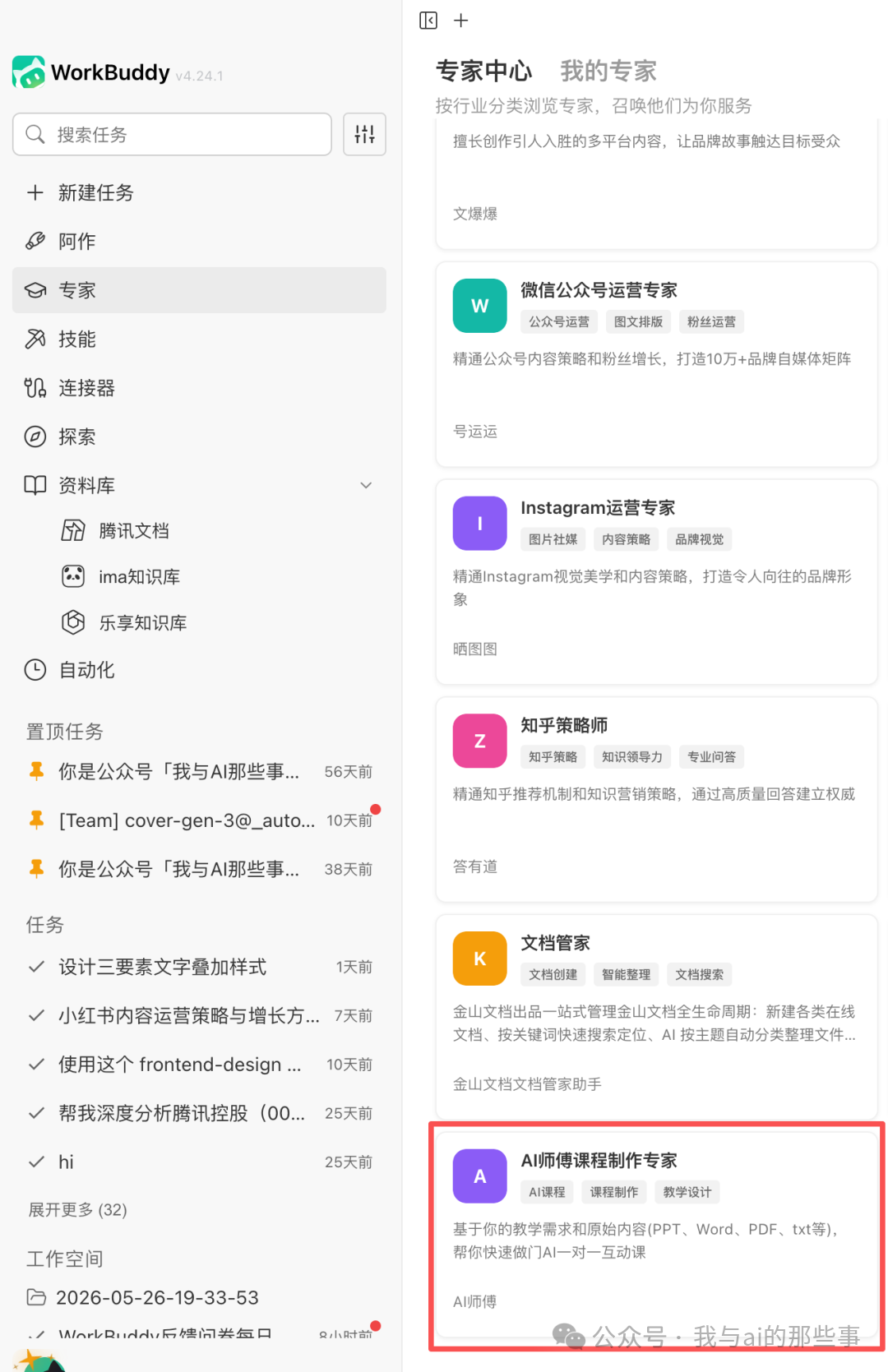Image resolution: width=888 pixels, height=1372 pixels.
Task: Click the 图文排版 tag
Action: click(639, 321)
